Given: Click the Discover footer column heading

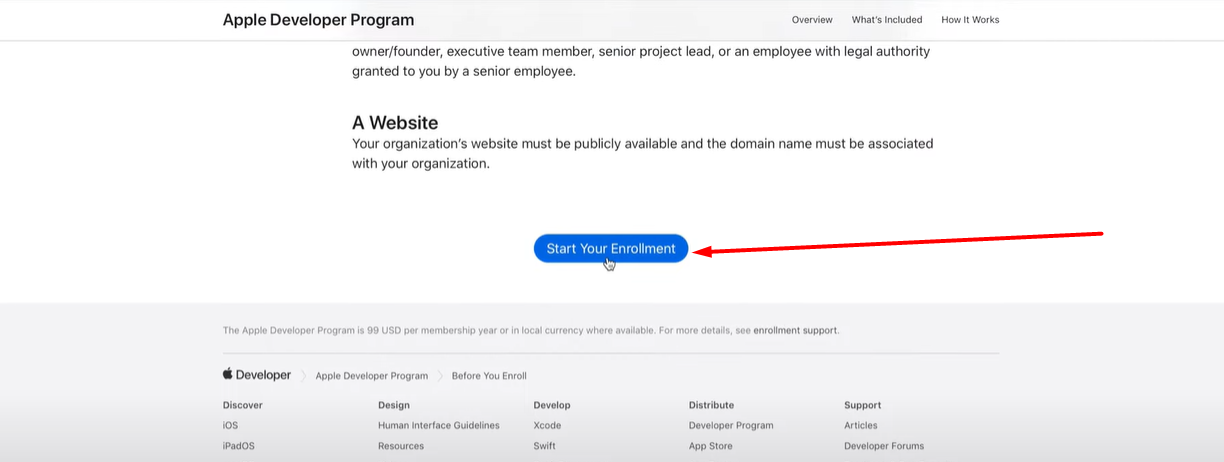Looking at the screenshot, I should pos(243,405).
